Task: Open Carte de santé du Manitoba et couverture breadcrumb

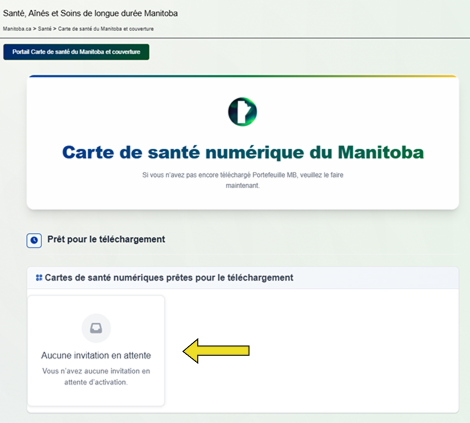Action: pos(106,29)
